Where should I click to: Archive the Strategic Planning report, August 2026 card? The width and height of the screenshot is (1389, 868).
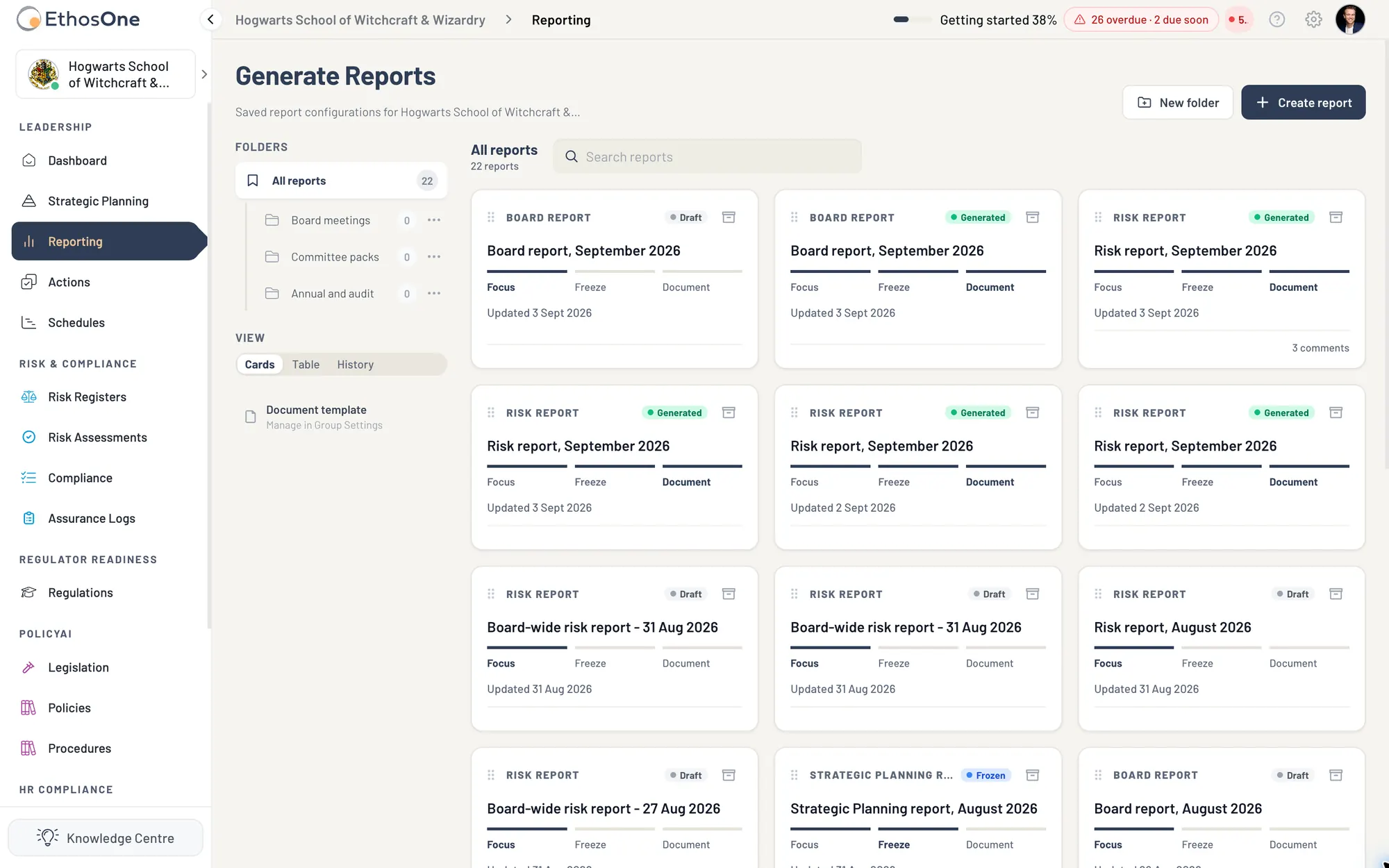coord(1033,775)
